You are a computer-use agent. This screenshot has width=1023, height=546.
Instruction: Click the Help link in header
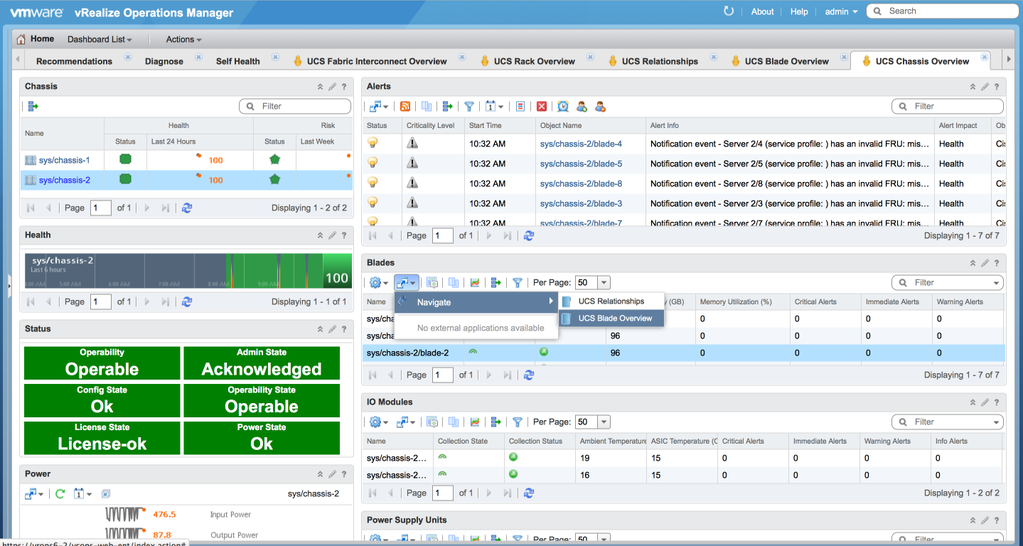(799, 11)
